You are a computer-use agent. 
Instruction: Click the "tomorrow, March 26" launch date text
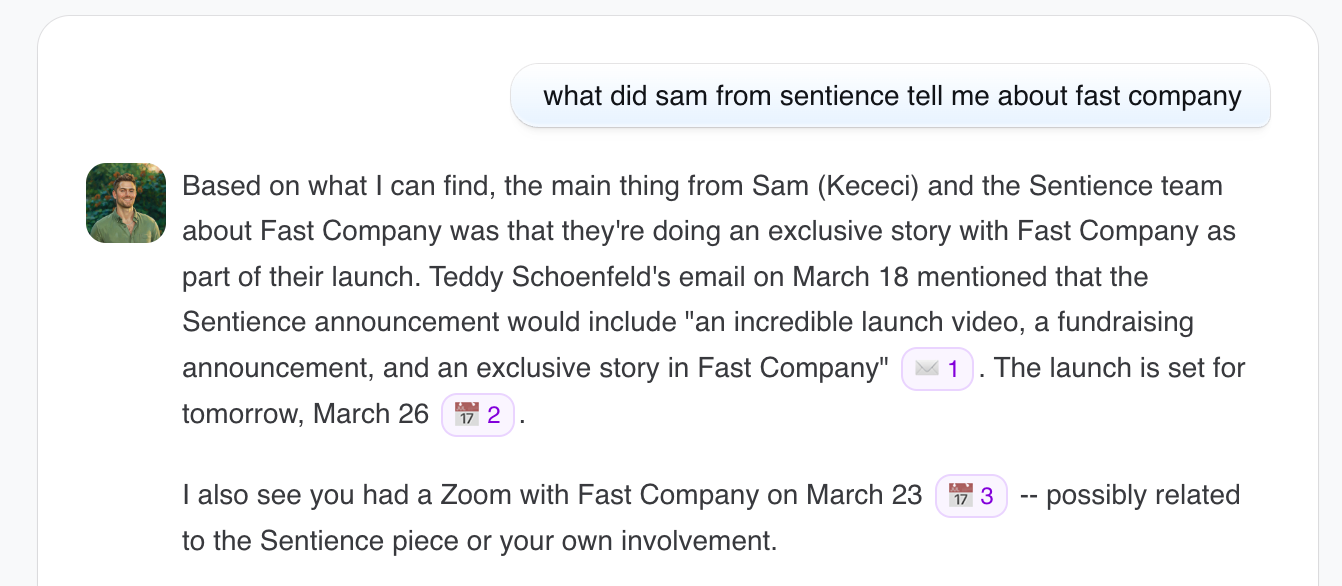click(305, 414)
